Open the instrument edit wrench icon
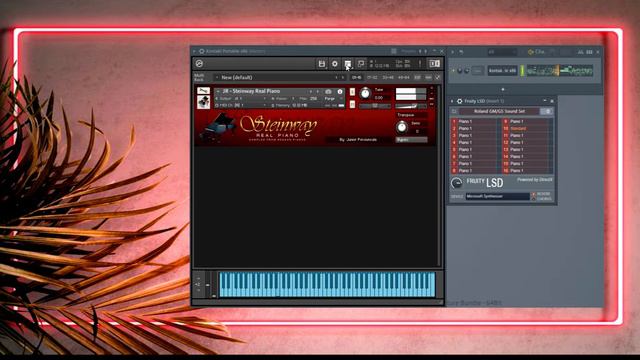 [203, 91]
